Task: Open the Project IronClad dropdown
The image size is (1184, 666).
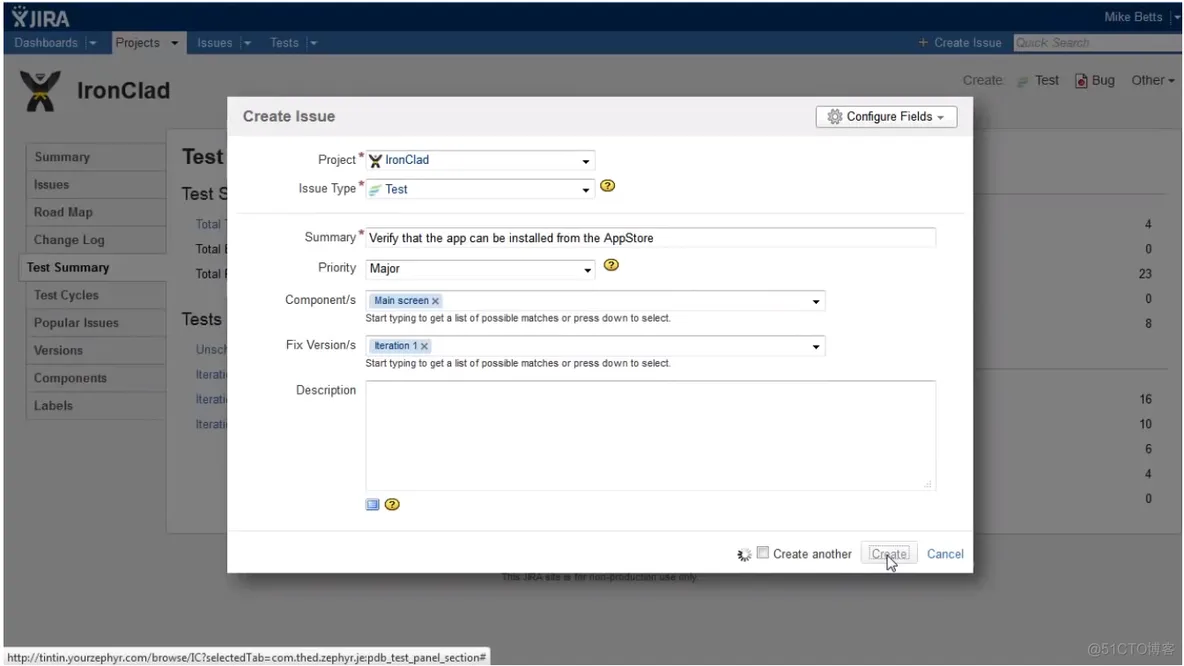Action: tap(480, 160)
